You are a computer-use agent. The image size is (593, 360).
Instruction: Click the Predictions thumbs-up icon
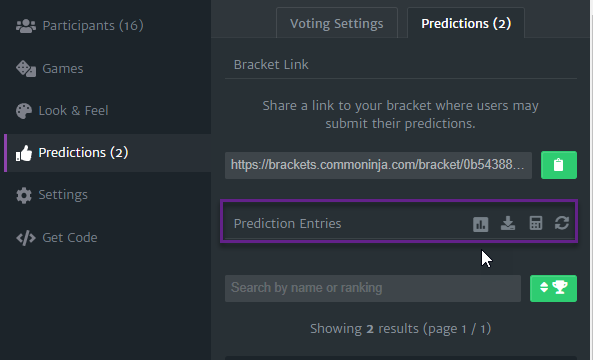click(23, 153)
